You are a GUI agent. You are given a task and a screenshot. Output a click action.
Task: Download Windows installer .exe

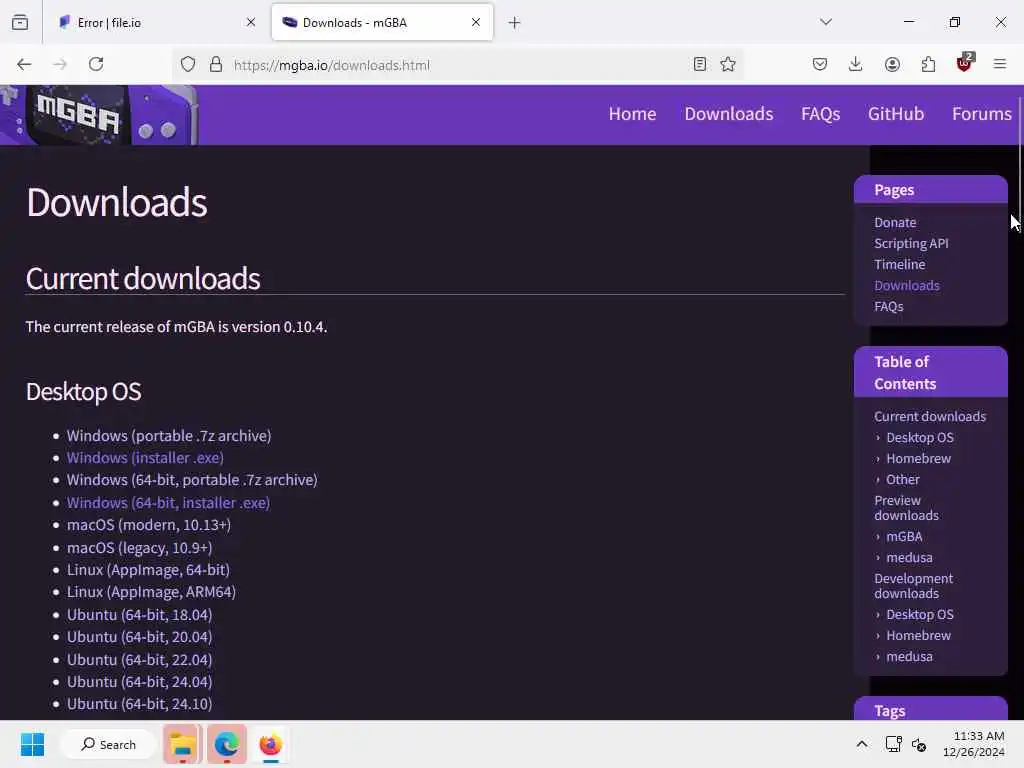pos(145,458)
